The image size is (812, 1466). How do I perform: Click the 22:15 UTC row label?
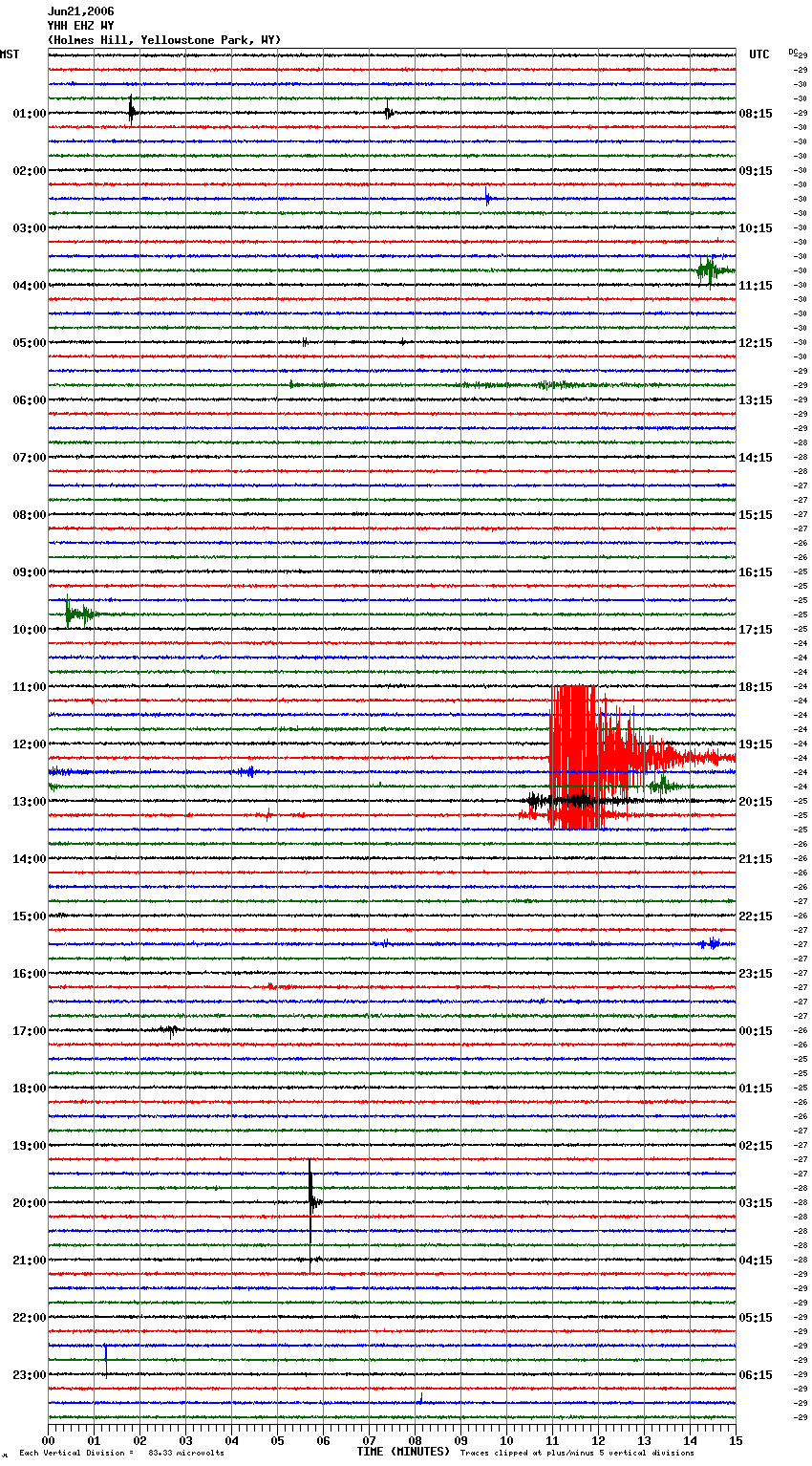coord(756,916)
